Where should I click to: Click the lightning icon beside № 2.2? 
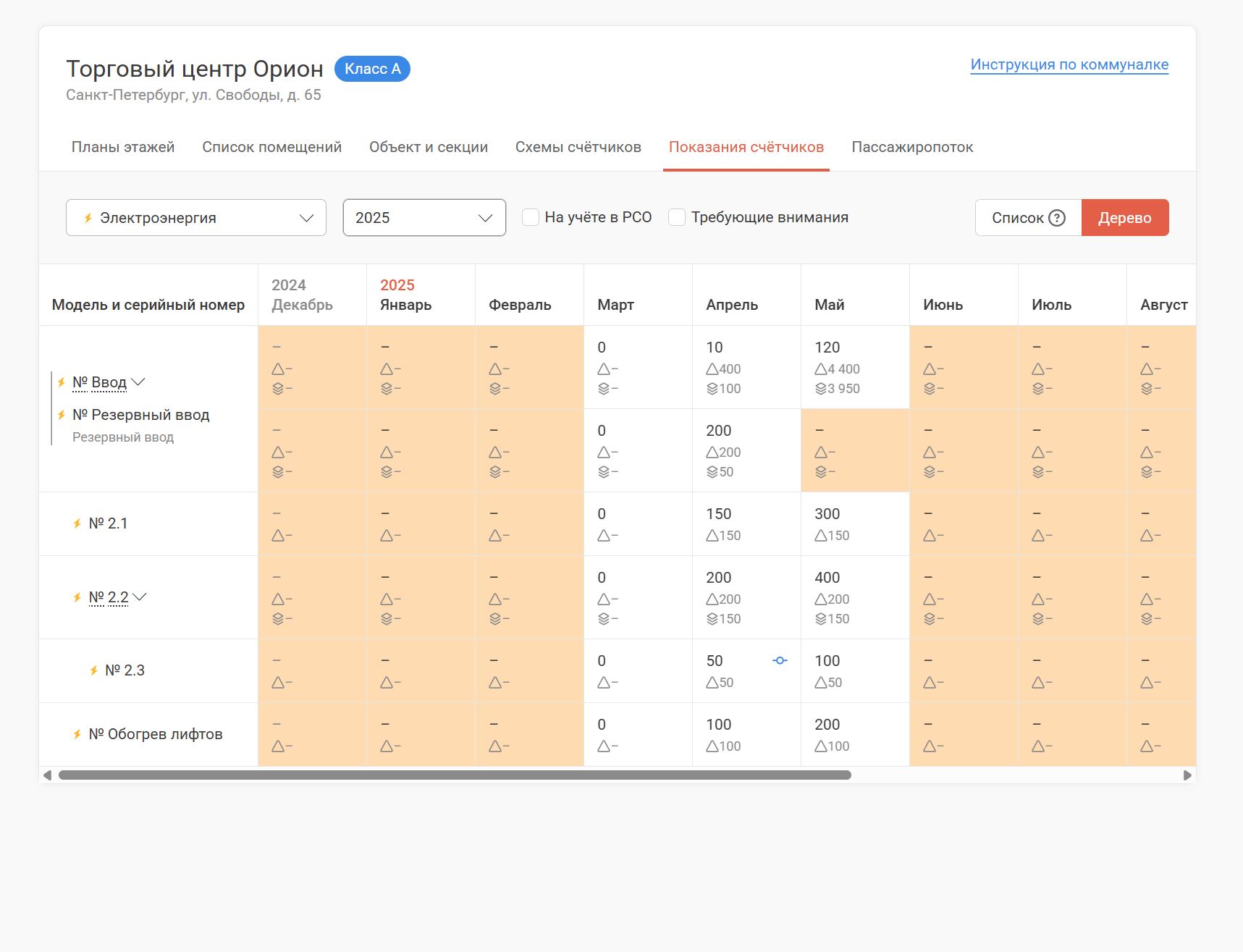pos(77,597)
